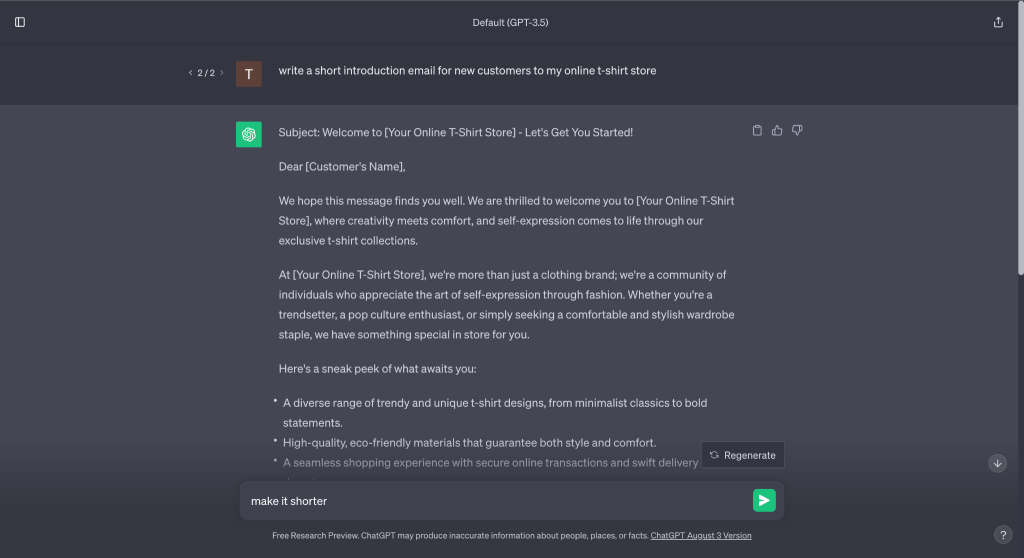Click the thumbs up icon

777,130
